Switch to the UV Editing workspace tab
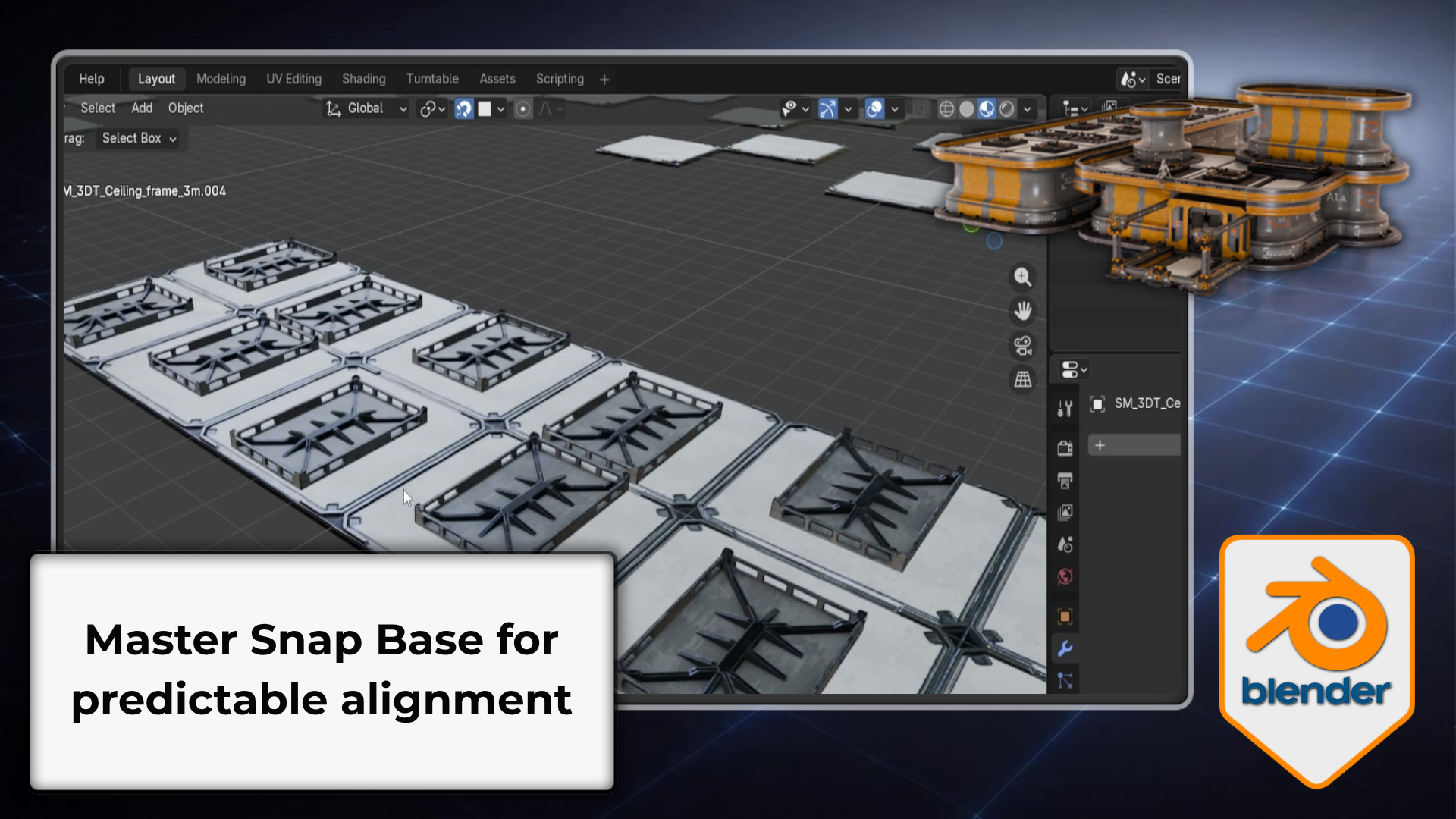 pyautogui.click(x=293, y=79)
